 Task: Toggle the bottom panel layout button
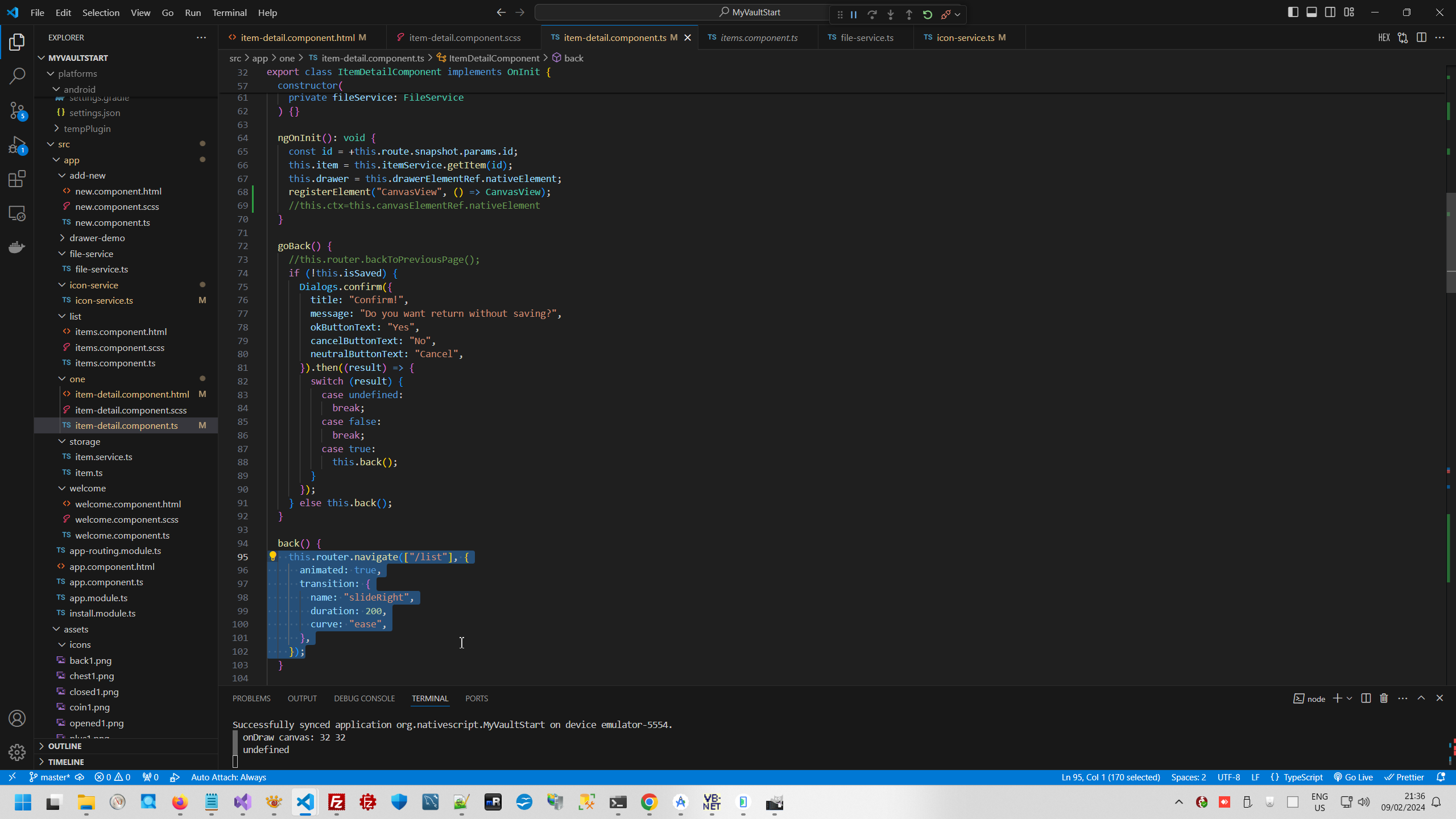[1312, 12]
